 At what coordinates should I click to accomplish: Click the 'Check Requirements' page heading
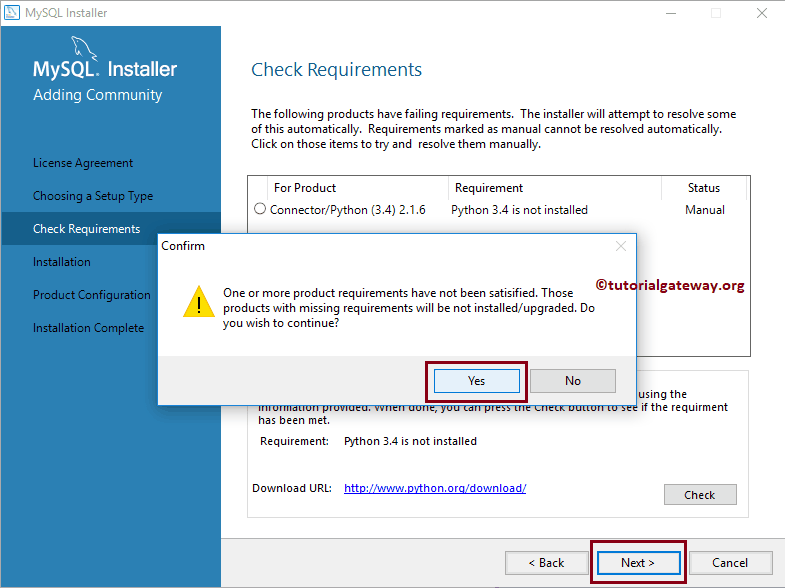point(336,70)
